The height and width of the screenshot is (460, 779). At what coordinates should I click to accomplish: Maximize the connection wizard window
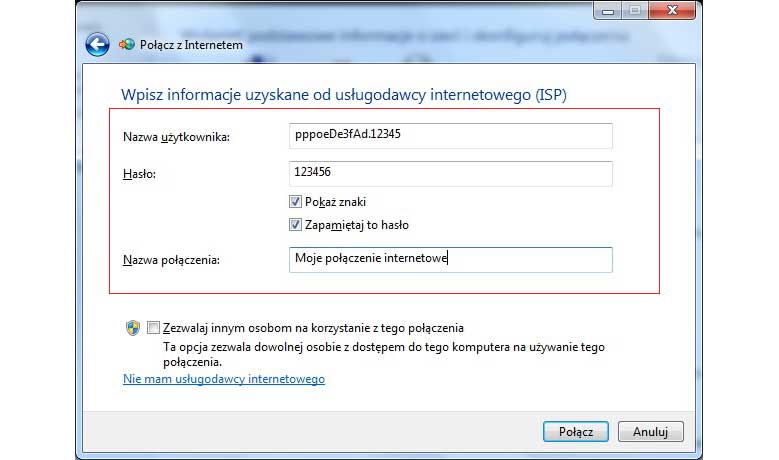point(635,10)
